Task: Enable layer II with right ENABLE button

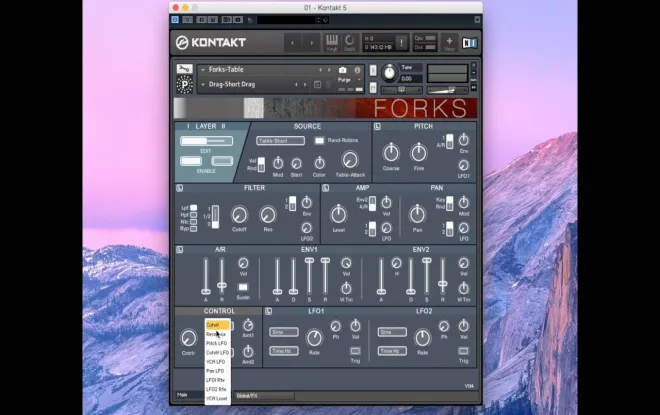Action: click(x=222, y=161)
